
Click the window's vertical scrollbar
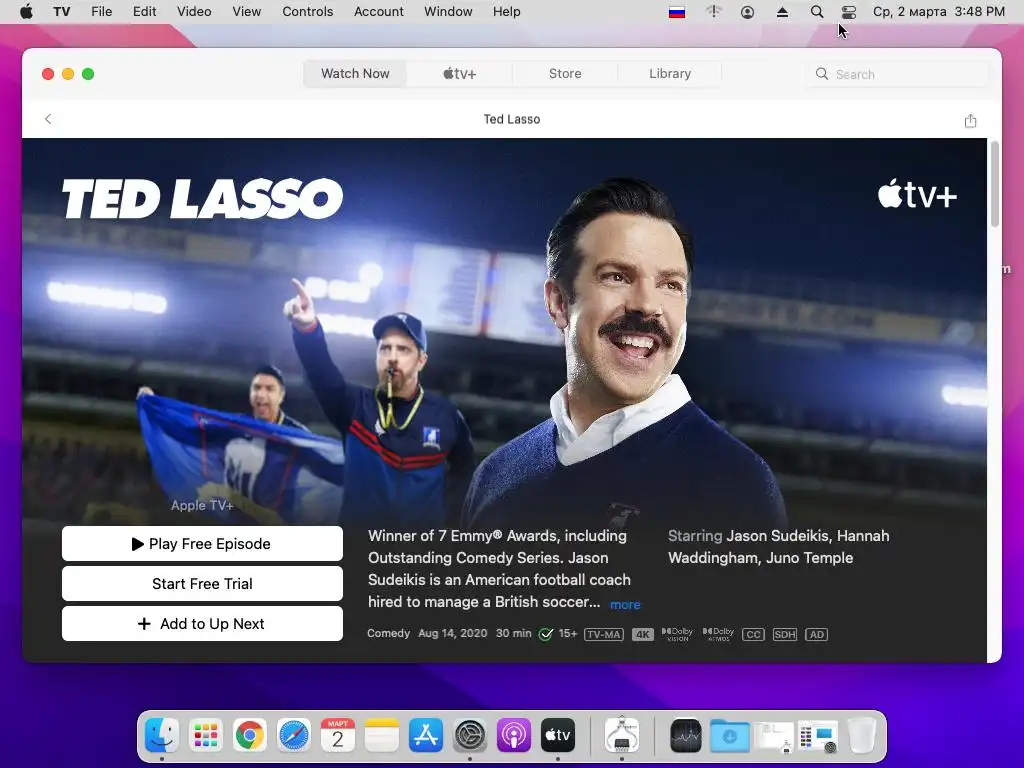pyautogui.click(x=995, y=185)
